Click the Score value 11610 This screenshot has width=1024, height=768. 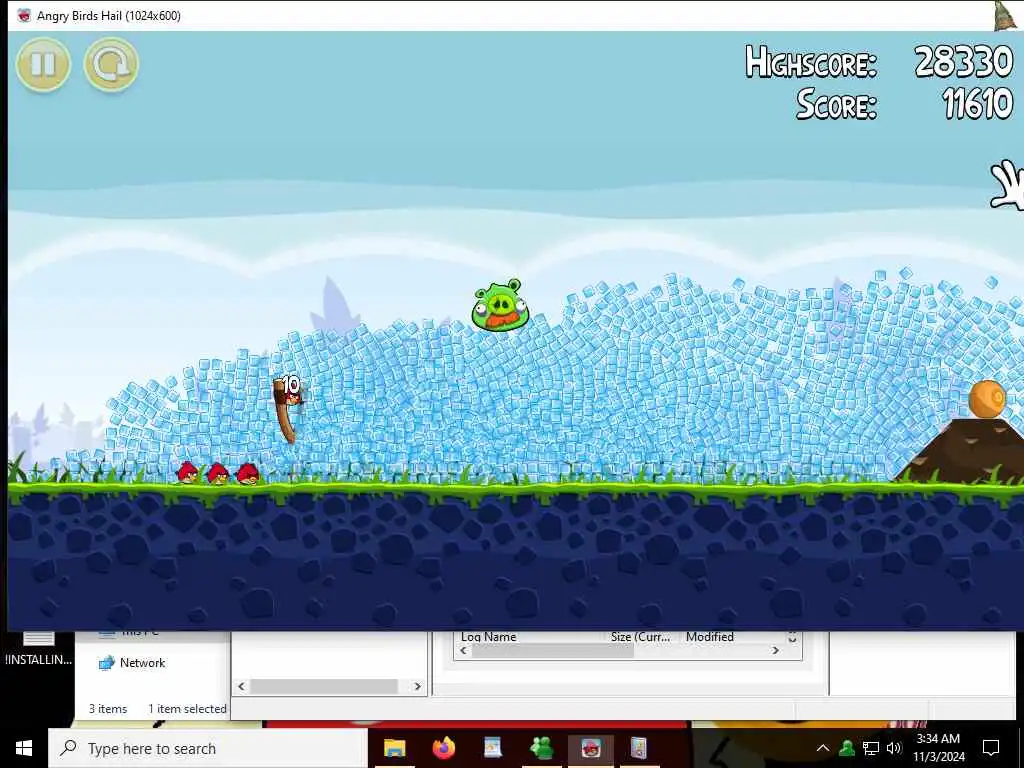[978, 103]
